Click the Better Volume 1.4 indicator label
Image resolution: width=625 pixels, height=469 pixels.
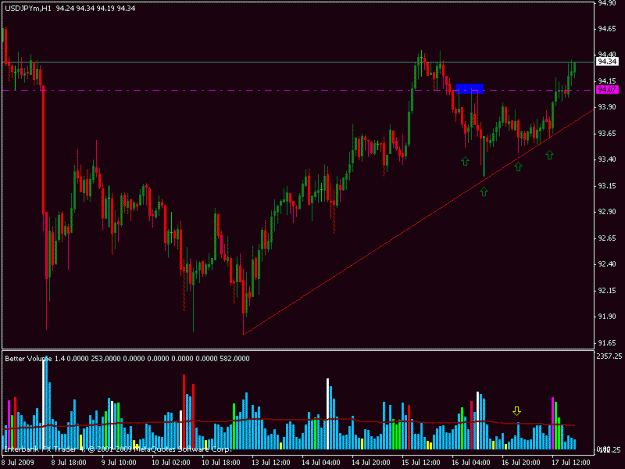coord(35,359)
